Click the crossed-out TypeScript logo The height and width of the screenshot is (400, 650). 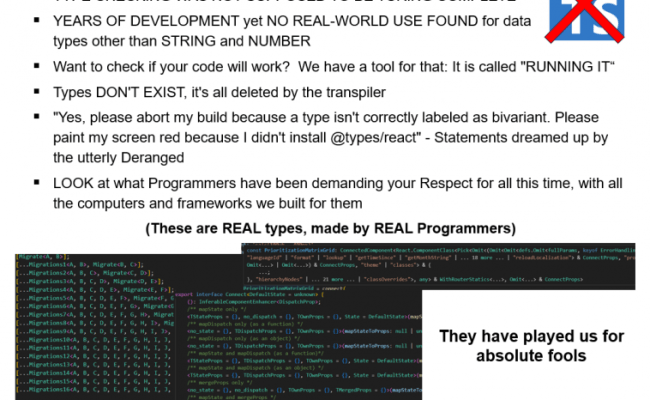(x=585, y=20)
